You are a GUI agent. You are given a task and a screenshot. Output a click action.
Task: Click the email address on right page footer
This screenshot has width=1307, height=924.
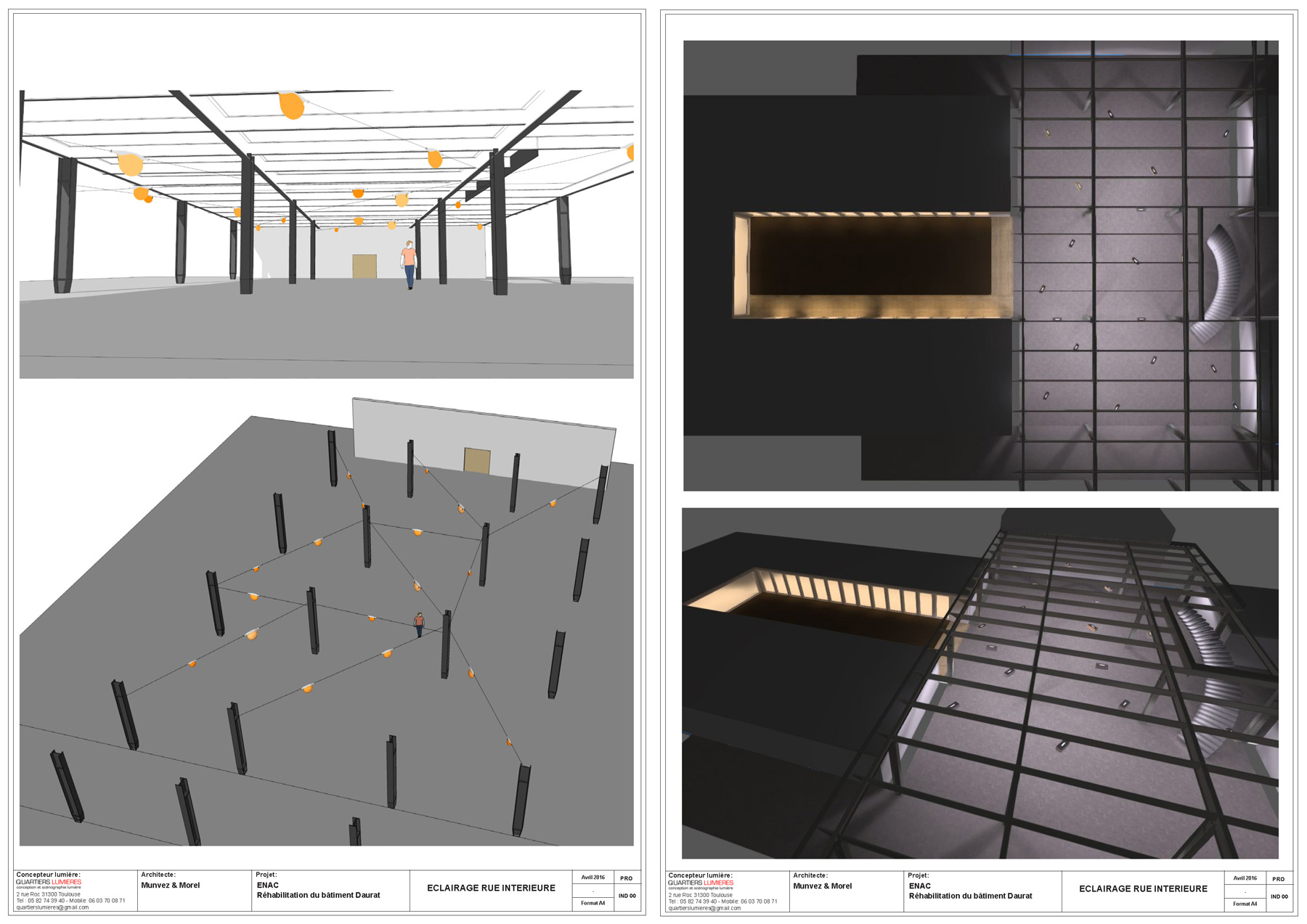pos(704,908)
